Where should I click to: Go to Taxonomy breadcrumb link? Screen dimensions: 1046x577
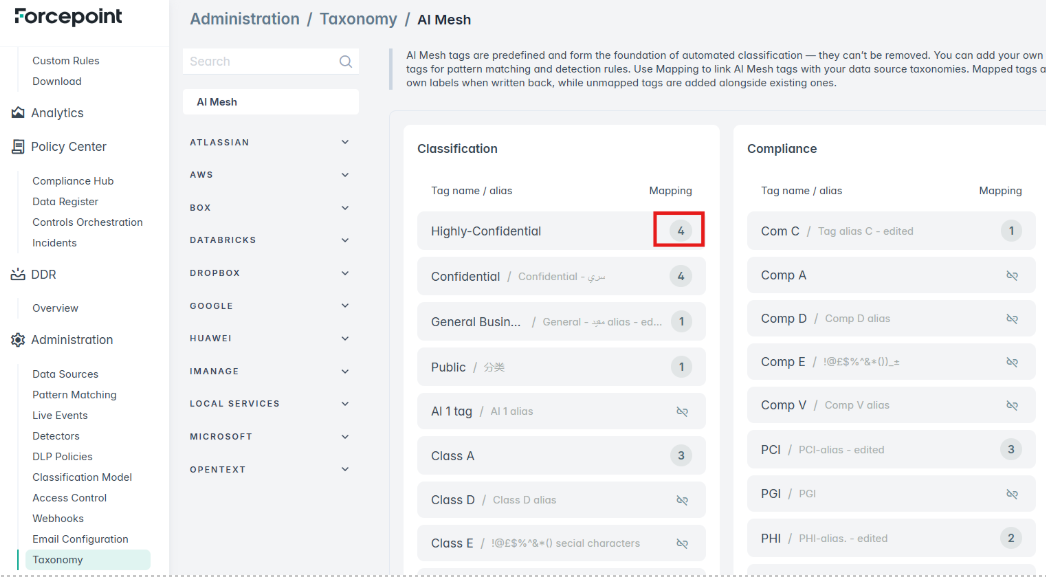pyautogui.click(x=358, y=19)
